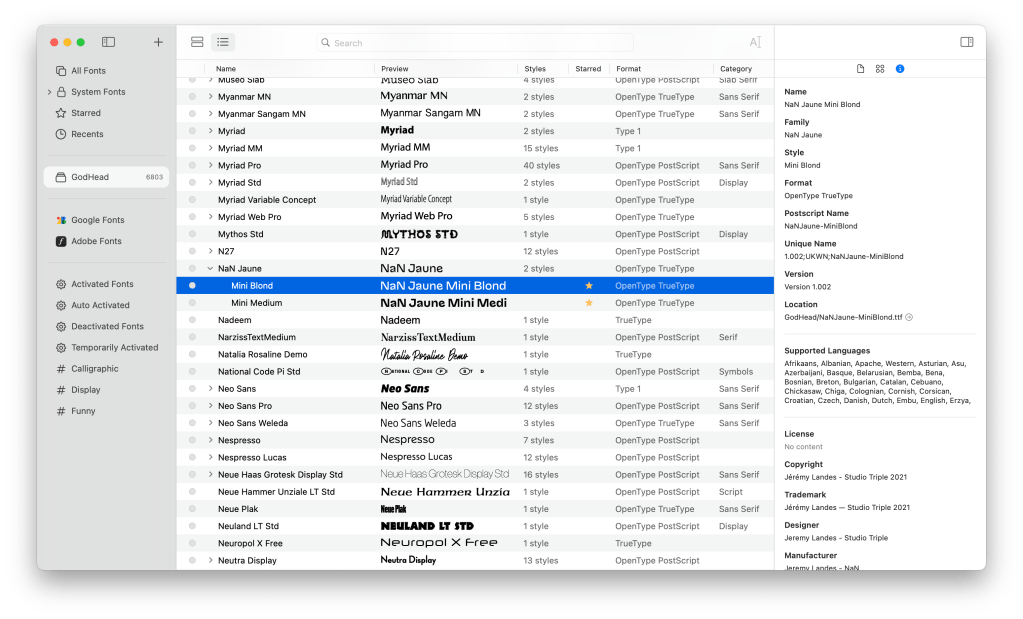
Task: Switch to grid view layout
Action: point(197,42)
